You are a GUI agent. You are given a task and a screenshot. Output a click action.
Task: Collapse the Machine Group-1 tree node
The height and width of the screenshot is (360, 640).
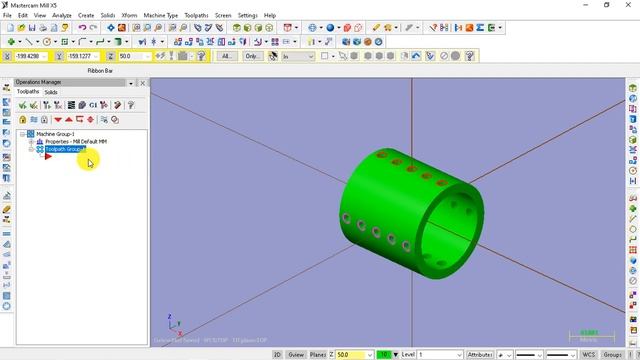tap(22, 134)
